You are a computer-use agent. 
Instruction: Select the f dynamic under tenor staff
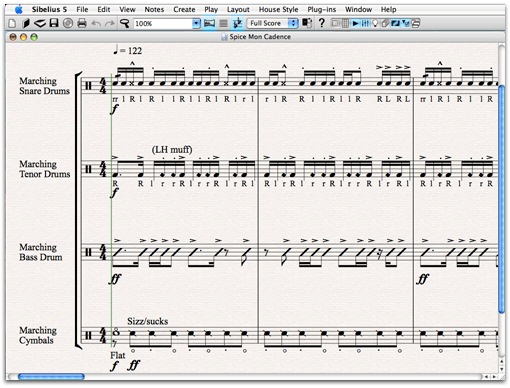(x=114, y=192)
